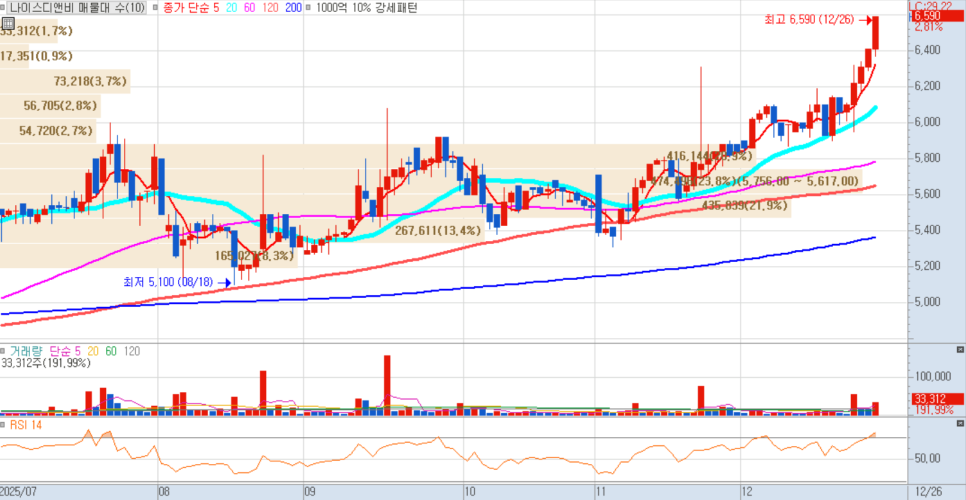The height and width of the screenshot is (500, 966).
Task: Click the LC:29.22 label at top right
Action: (x=930, y=5)
